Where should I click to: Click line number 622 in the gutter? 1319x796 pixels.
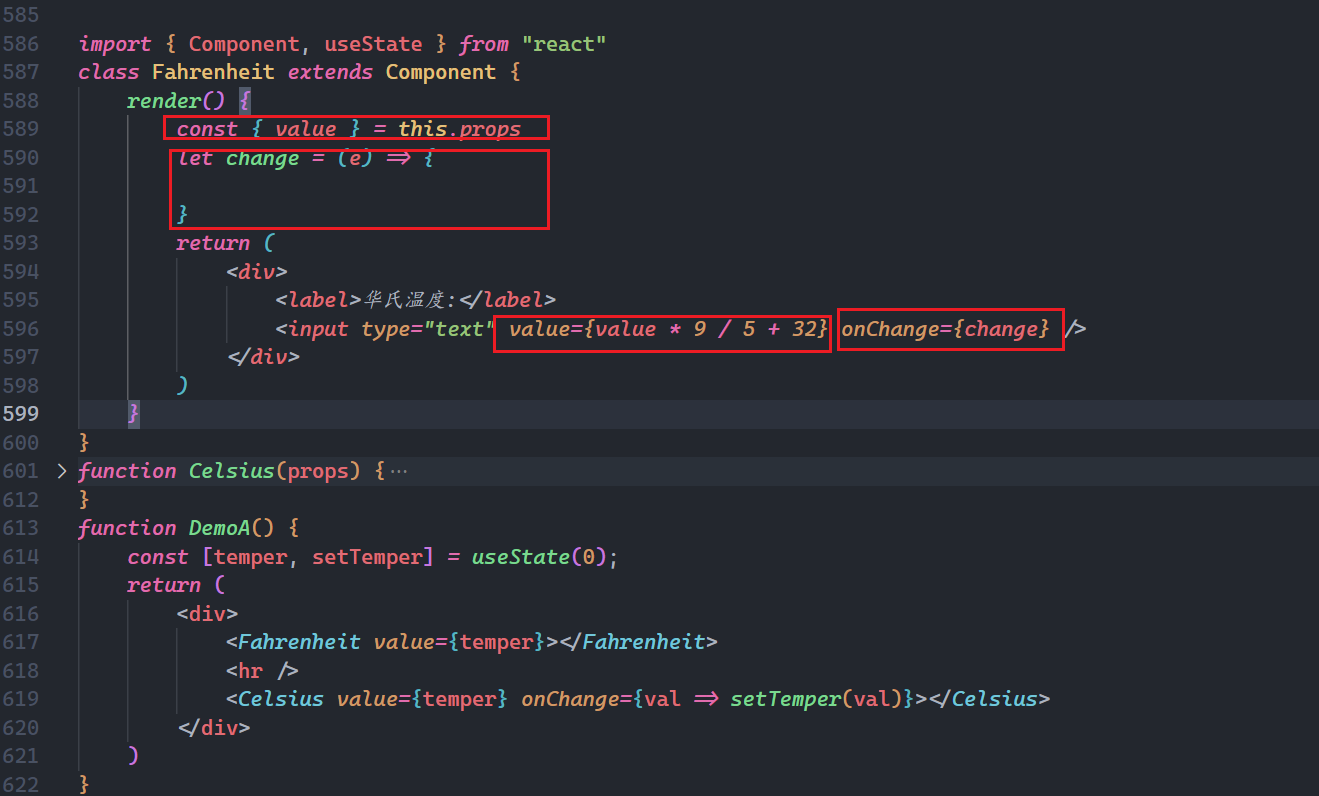pyautogui.click(x=22, y=784)
